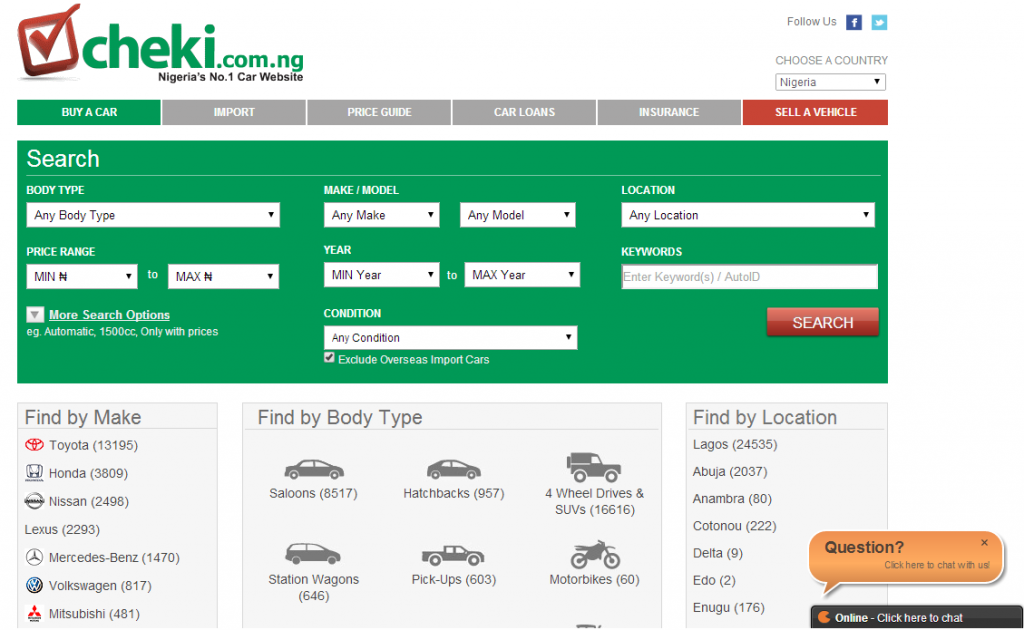Expand More Search Options arrow
The width and height of the screenshot is (1024, 630).
(35, 315)
